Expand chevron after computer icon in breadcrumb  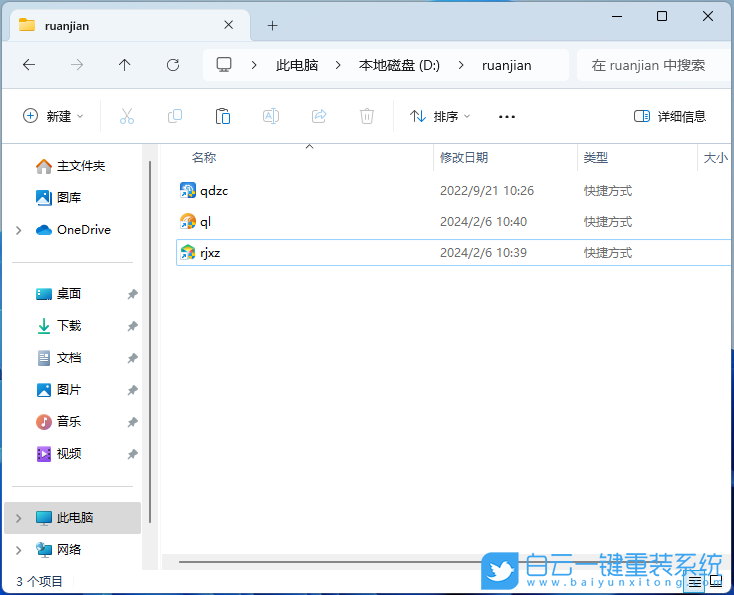(254, 65)
